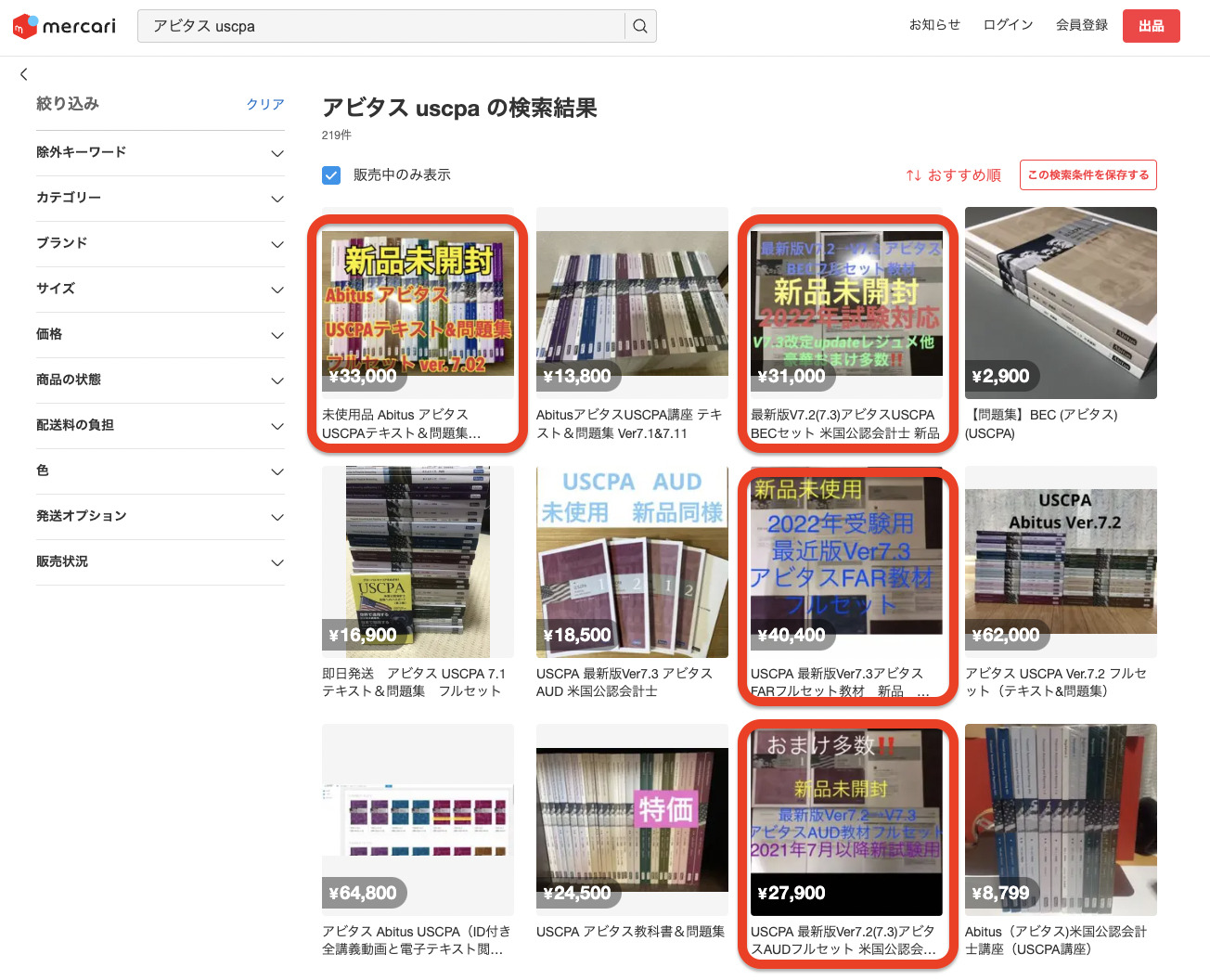
Task: Click お知らせ in the top menu
Action: click(x=934, y=25)
